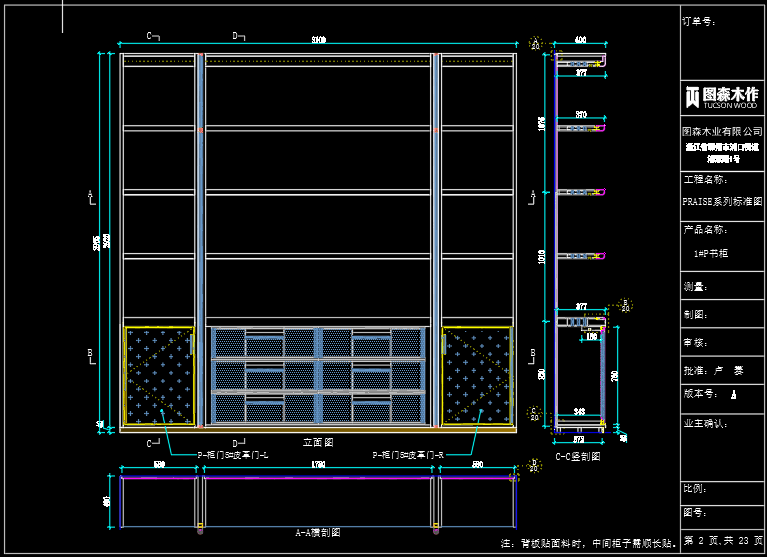Click the 立面图 elevation view title
767x557 pixels.
click(316, 441)
